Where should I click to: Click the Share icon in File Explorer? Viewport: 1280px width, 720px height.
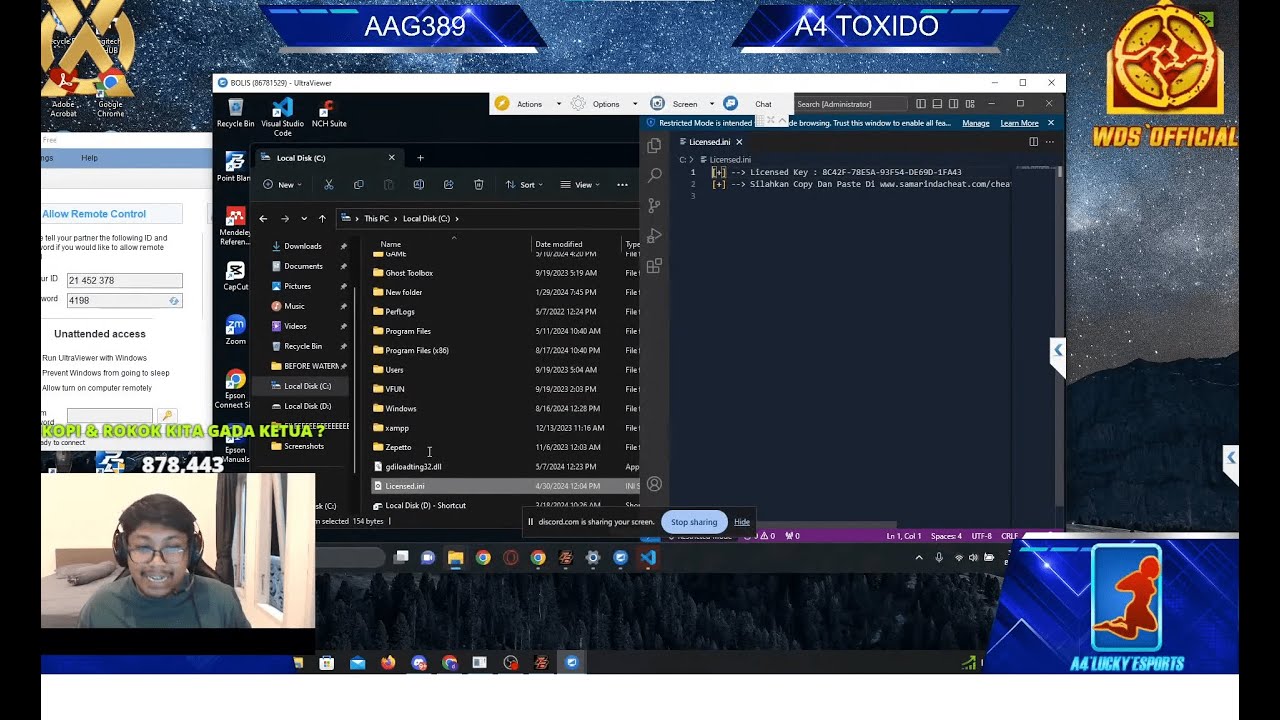pyautogui.click(x=448, y=185)
